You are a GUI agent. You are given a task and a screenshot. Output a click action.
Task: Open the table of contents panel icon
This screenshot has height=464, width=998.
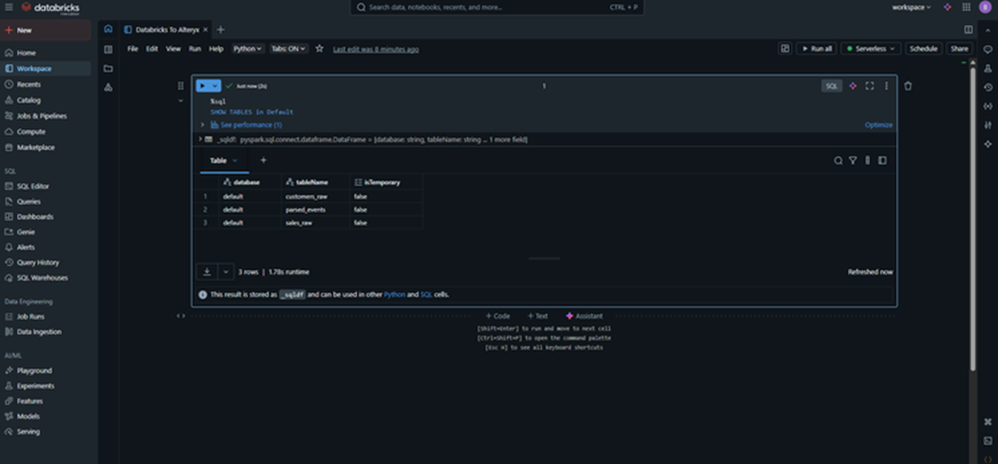click(x=108, y=49)
